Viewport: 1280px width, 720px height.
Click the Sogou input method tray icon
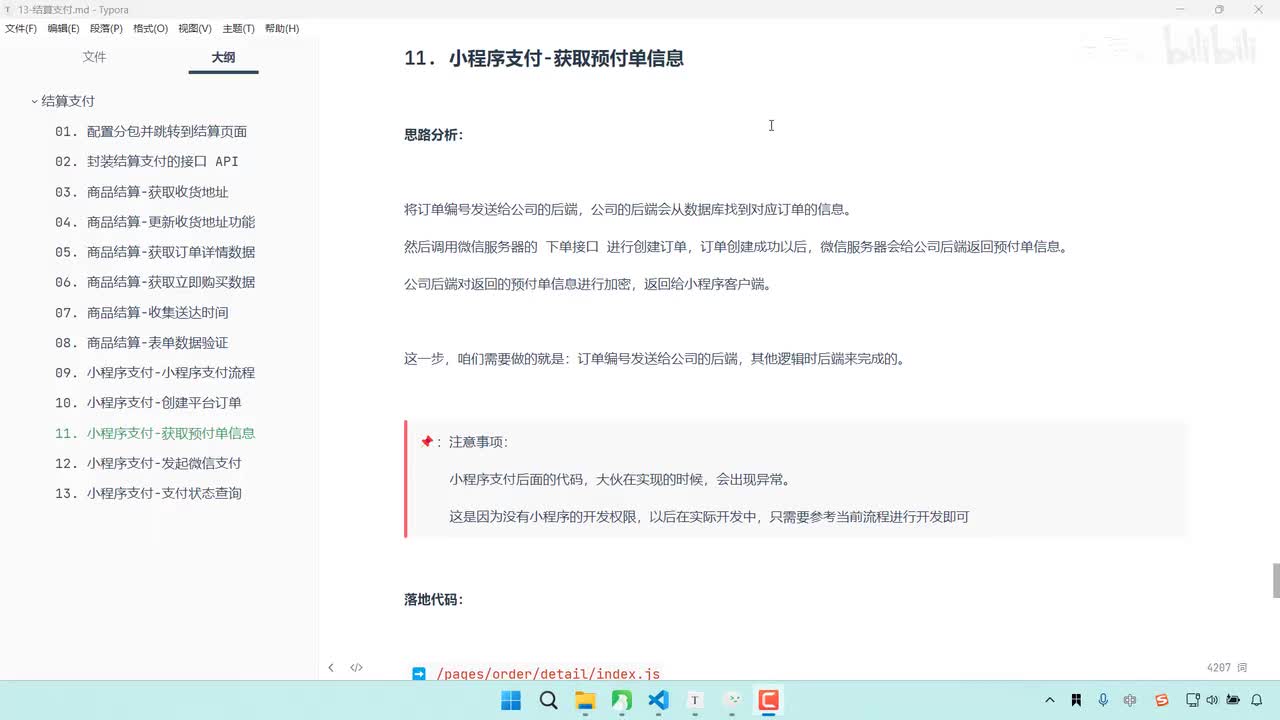1161,700
